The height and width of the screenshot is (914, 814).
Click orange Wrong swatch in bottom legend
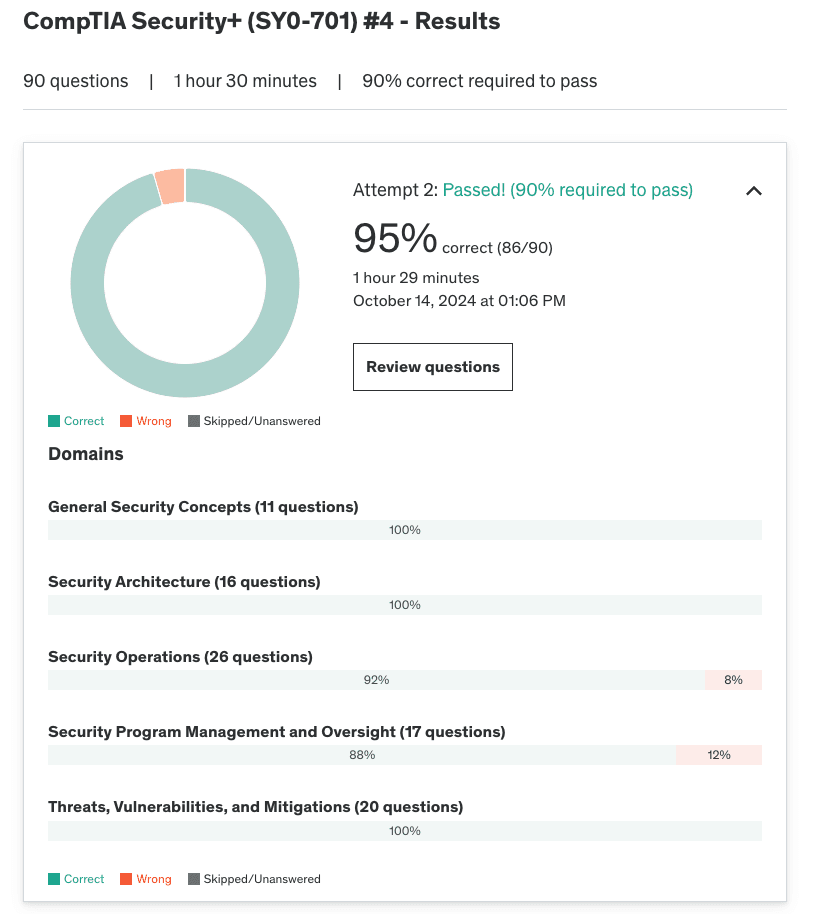pyautogui.click(x=126, y=880)
